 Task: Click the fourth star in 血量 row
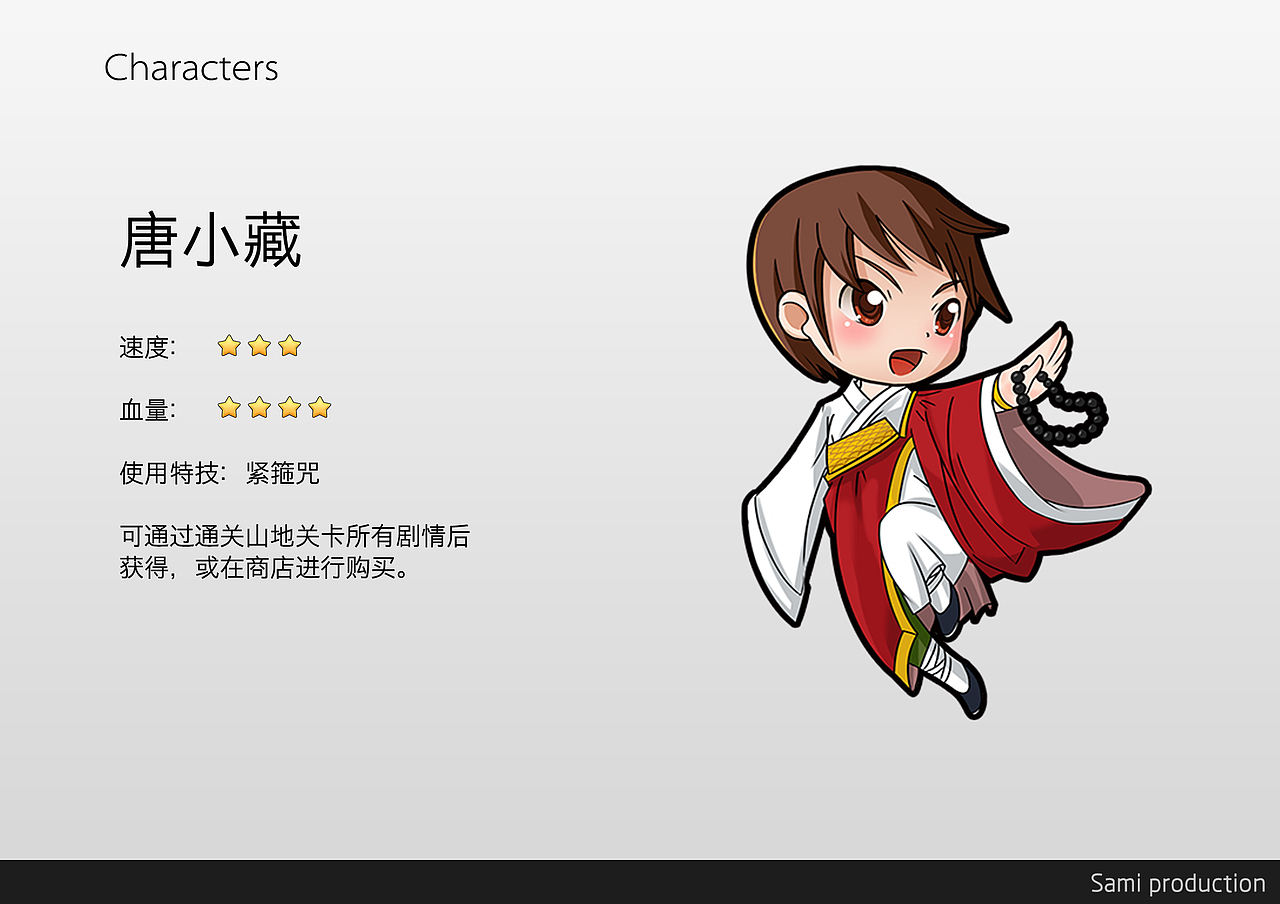pyautogui.click(x=319, y=407)
